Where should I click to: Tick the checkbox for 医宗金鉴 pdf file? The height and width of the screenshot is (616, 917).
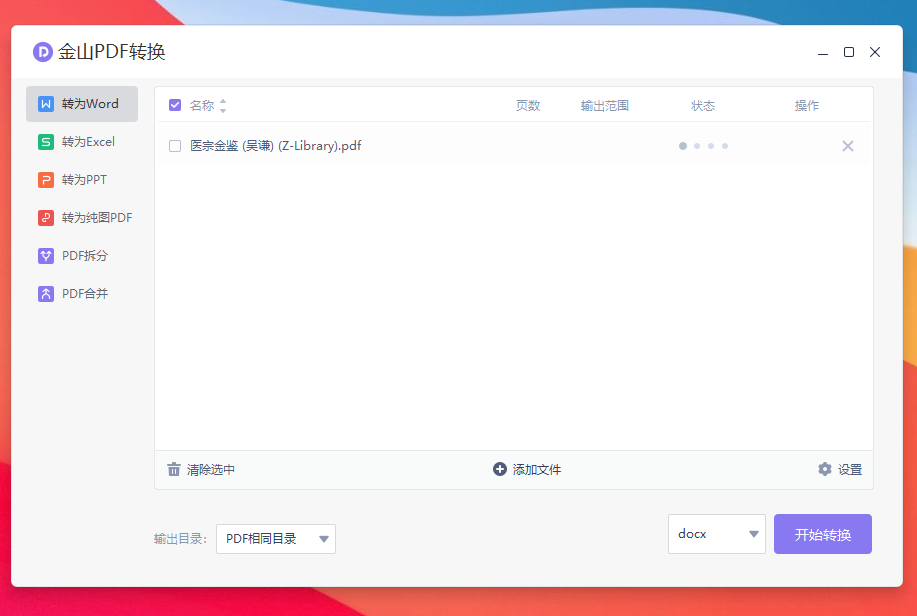tap(175, 146)
